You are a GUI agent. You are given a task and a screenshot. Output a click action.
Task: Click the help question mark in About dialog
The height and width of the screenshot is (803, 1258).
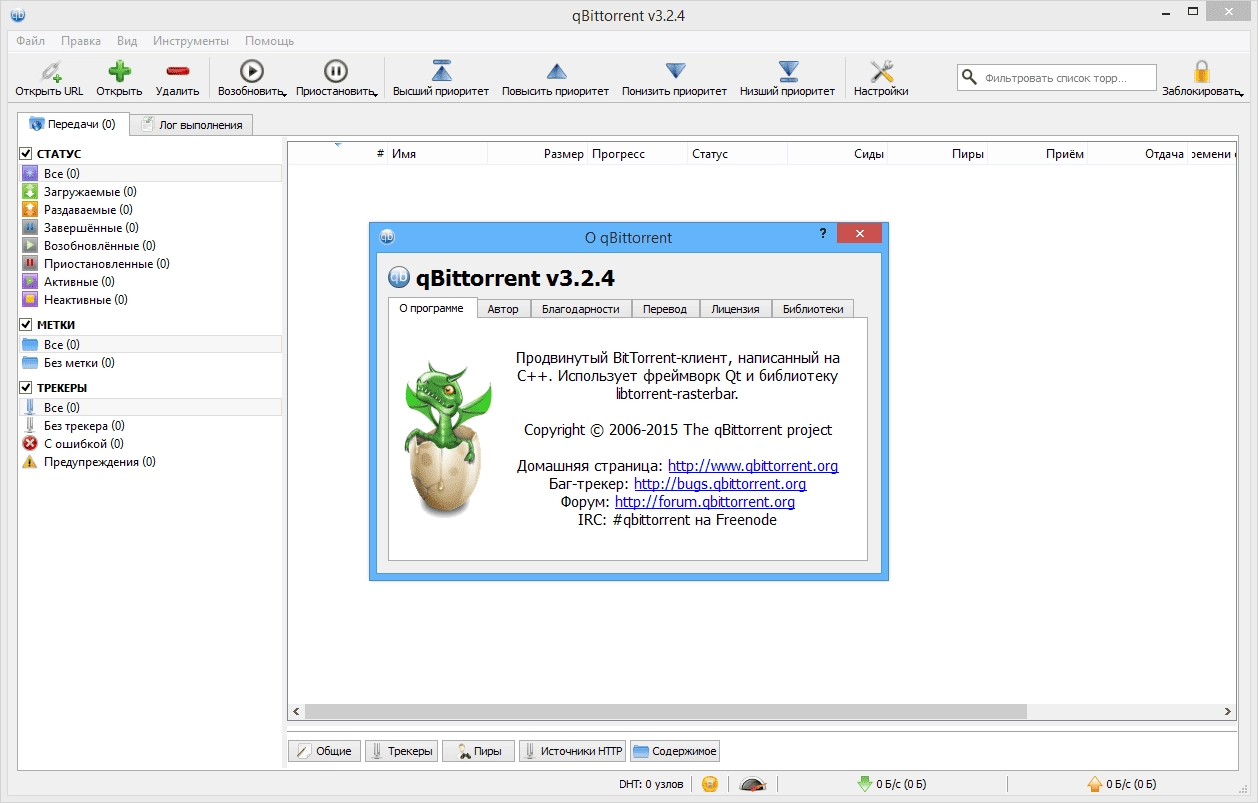[x=823, y=233]
